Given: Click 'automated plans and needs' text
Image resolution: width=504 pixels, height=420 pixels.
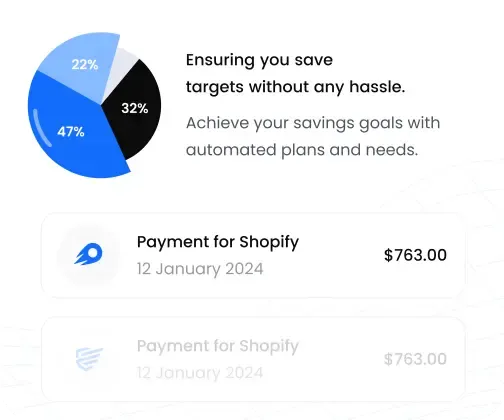Looking at the screenshot, I should (302, 150).
